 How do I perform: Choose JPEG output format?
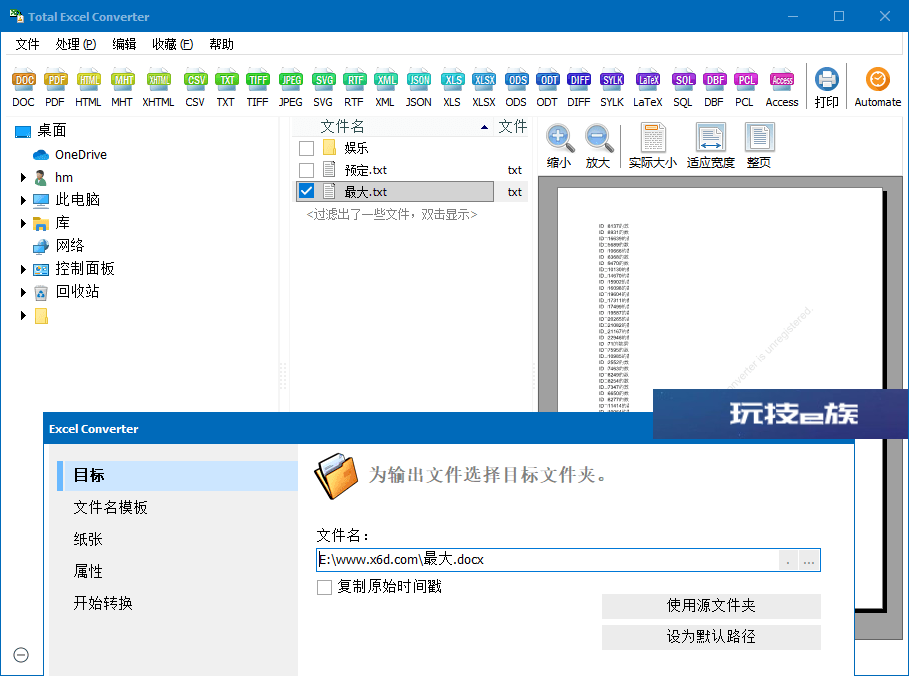(290, 87)
